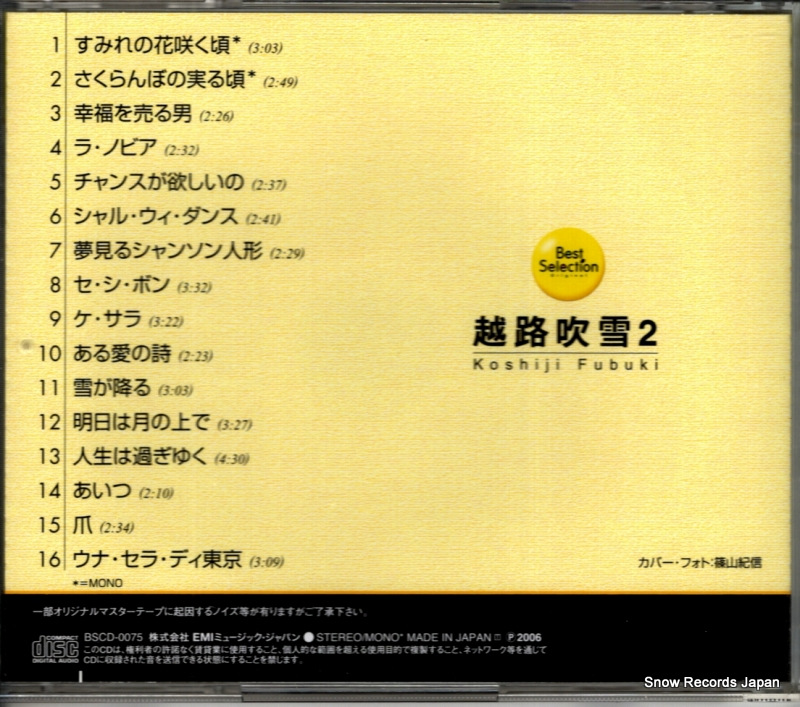Click track 5 title チャンスが欲しいの
The width and height of the screenshot is (800, 707).
click(x=159, y=182)
